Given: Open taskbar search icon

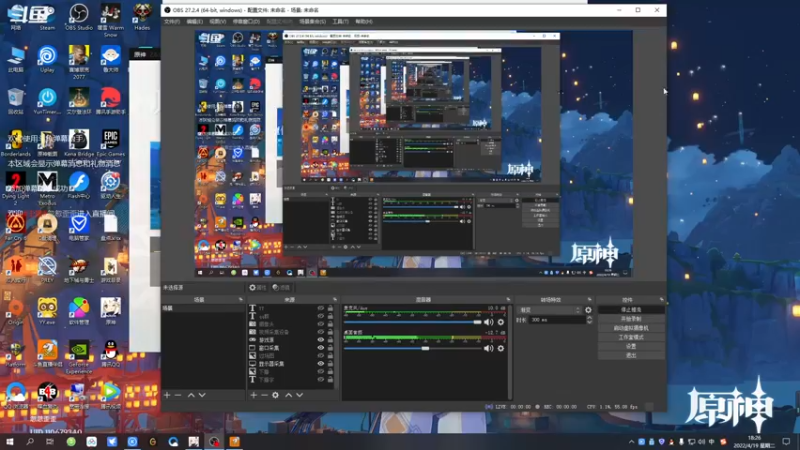Looking at the screenshot, I should [30, 441].
